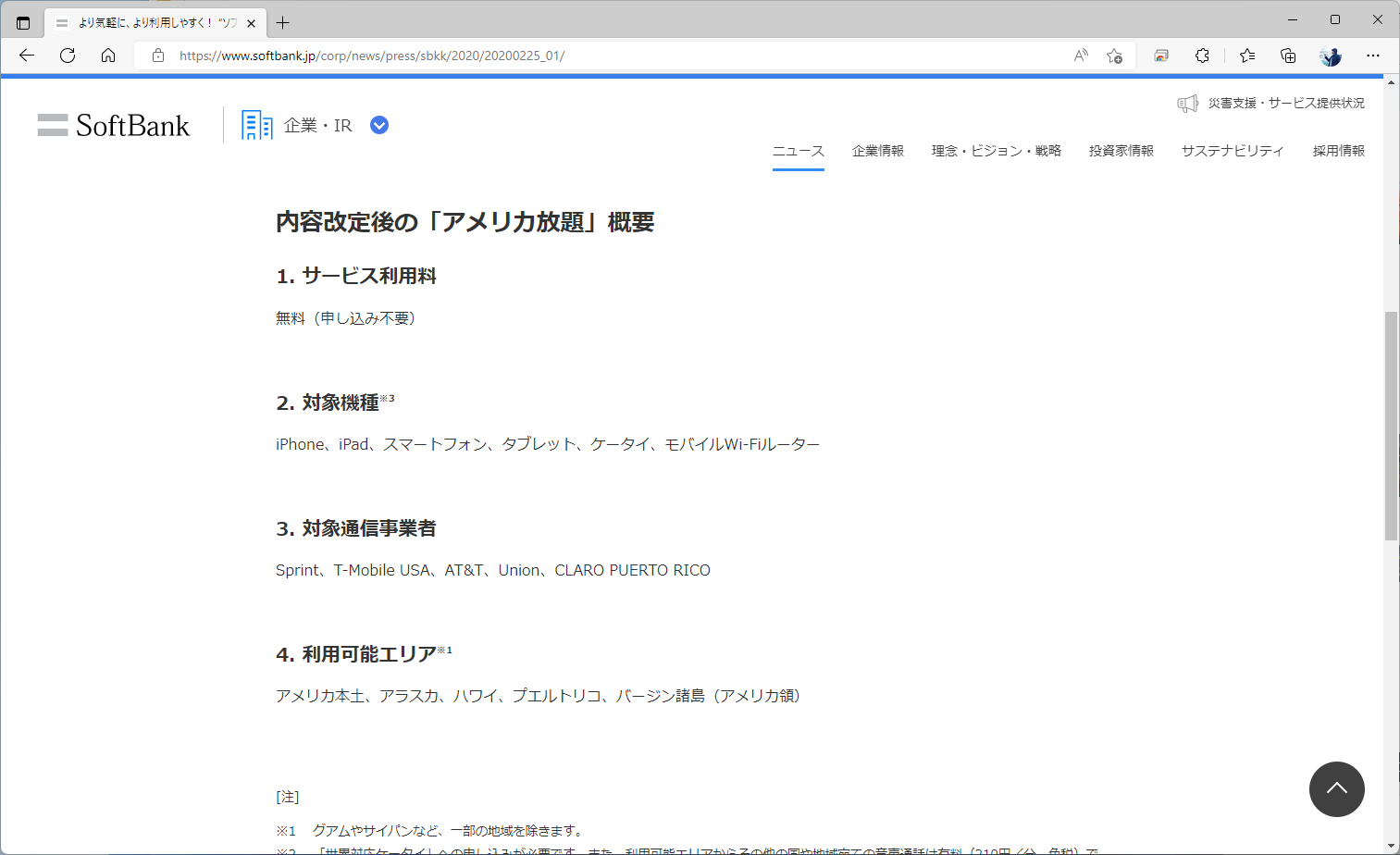1400x855 pixels.
Task: Open the user profile avatar
Action: point(1331,56)
